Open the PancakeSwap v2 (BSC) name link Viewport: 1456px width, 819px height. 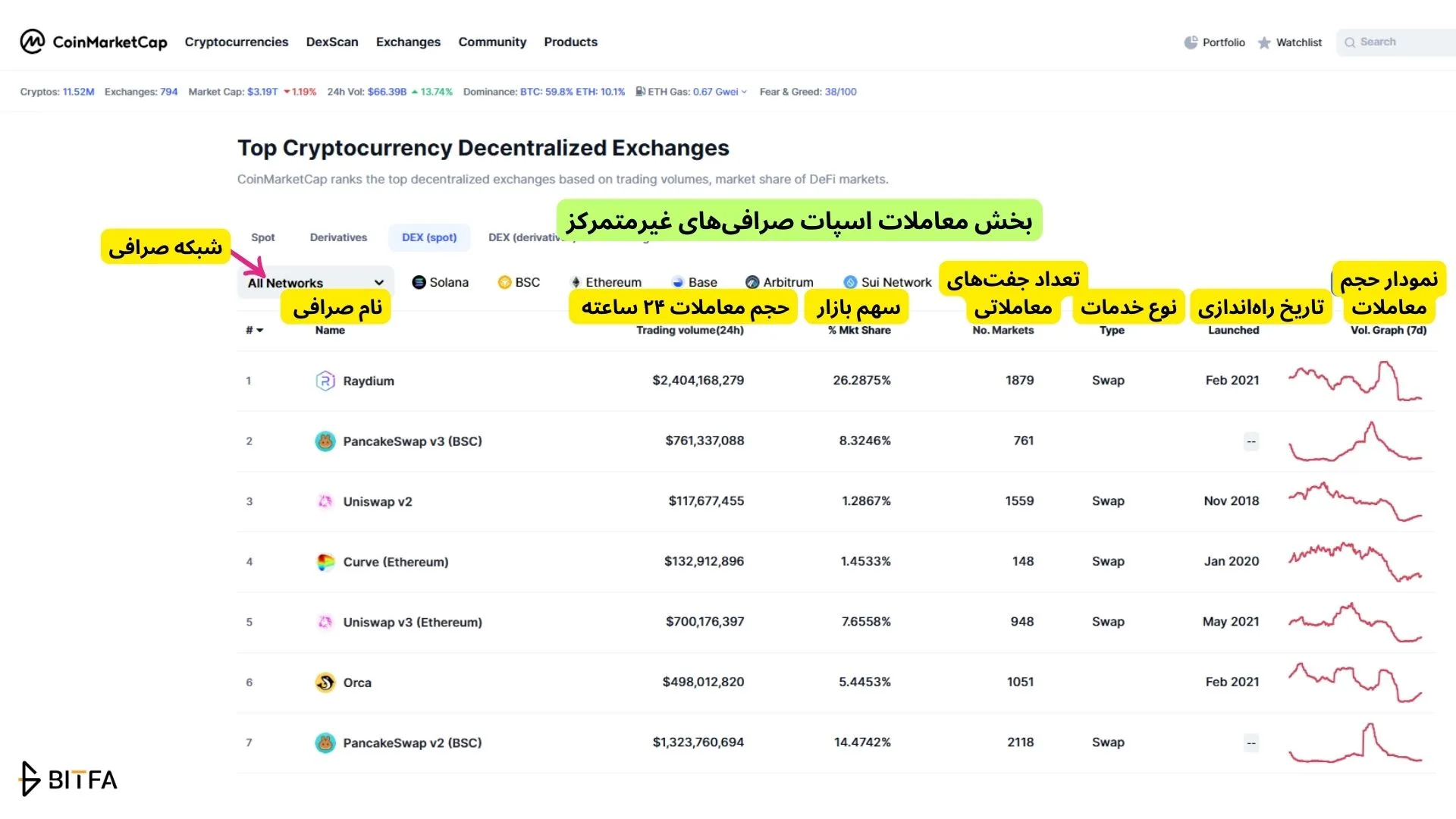pos(413,742)
